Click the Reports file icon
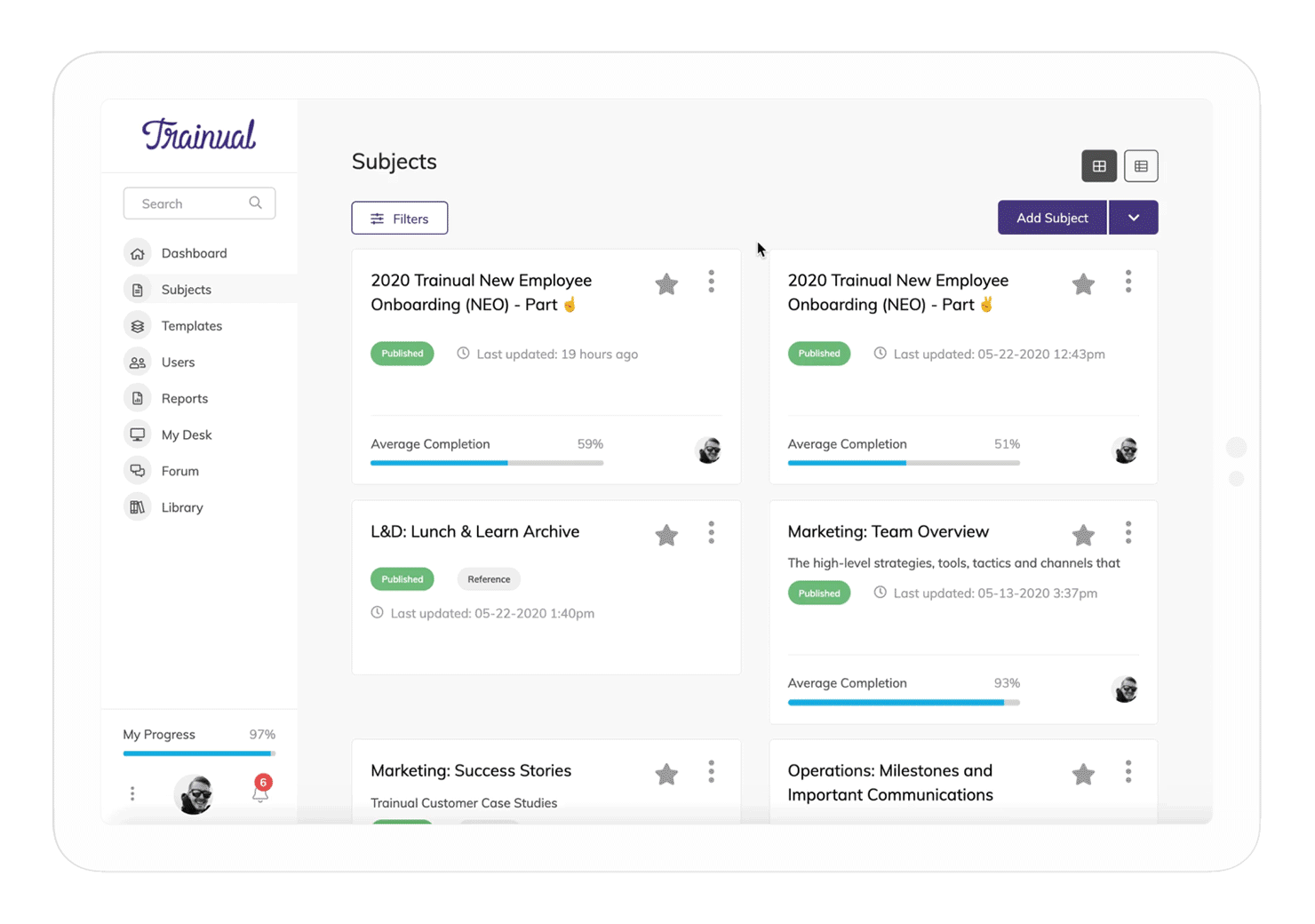The width and height of the screenshot is (1315, 924). coord(138,398)
